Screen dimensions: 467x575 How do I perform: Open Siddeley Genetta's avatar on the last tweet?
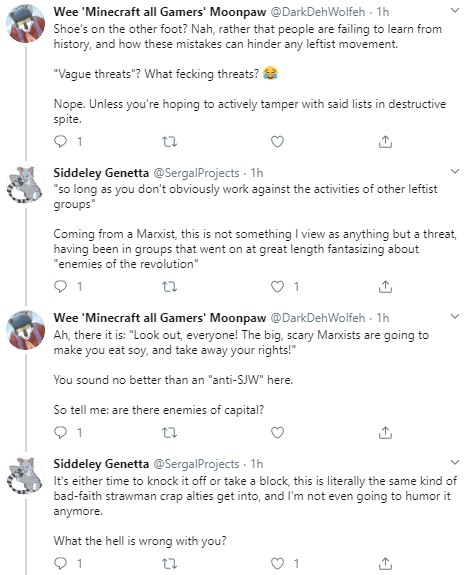click(x=26, y=475)
